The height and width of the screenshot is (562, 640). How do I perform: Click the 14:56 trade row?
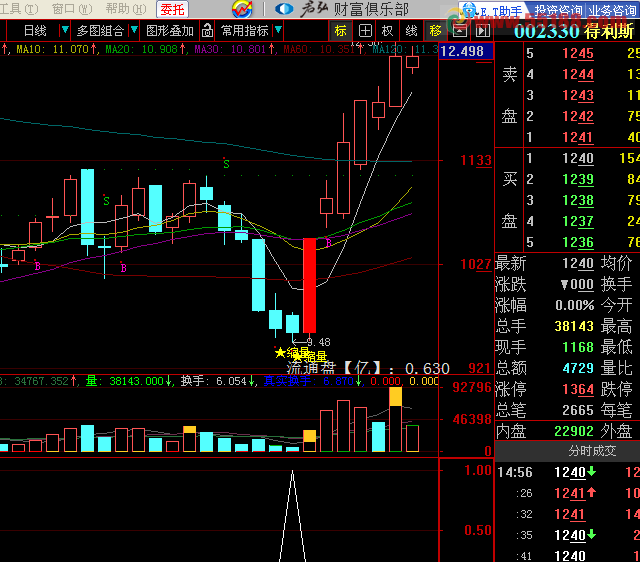(x=568, y=473)
